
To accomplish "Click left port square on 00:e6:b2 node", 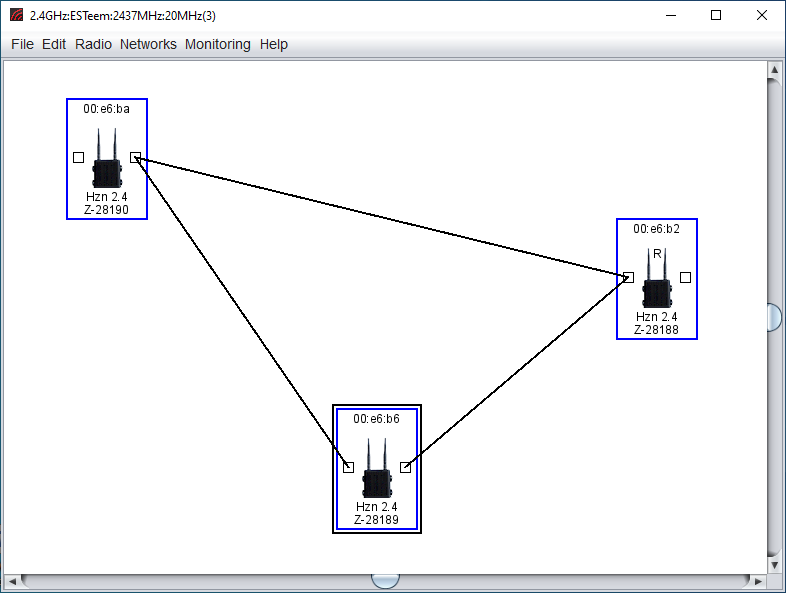I will pos(628,277).
